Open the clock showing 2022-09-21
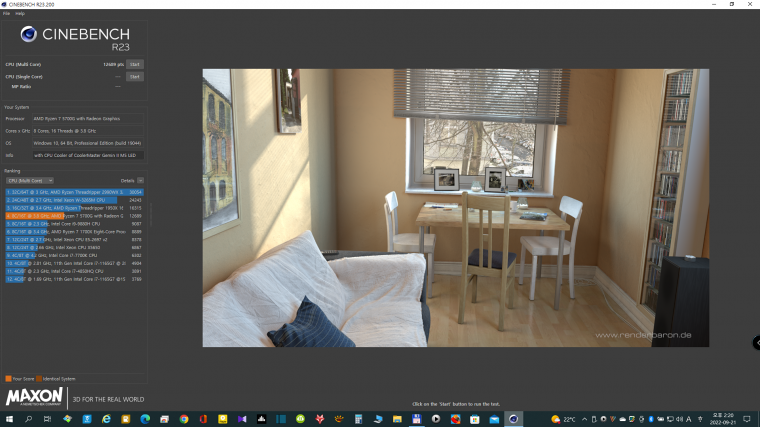This screenshot has height=427, width=760. [x=723, y=419]
